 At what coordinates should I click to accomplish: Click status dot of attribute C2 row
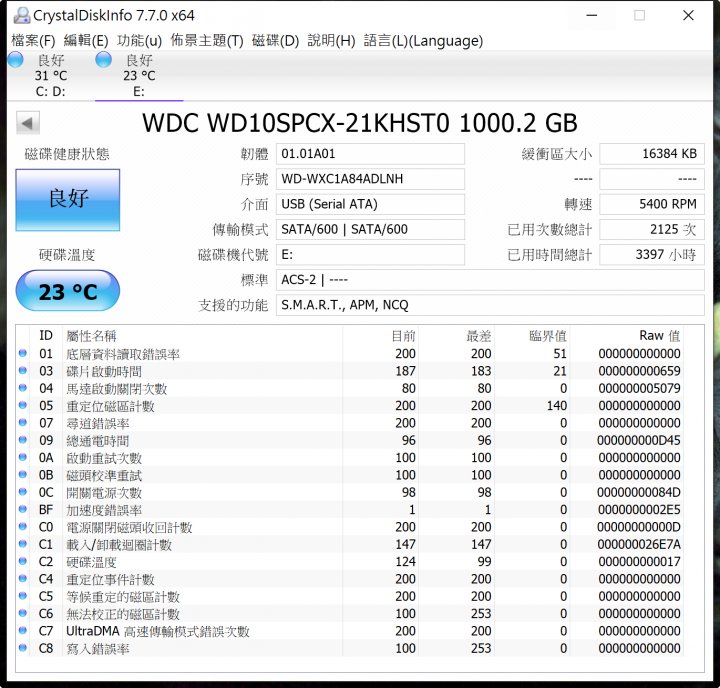click(x=22, y=561)
